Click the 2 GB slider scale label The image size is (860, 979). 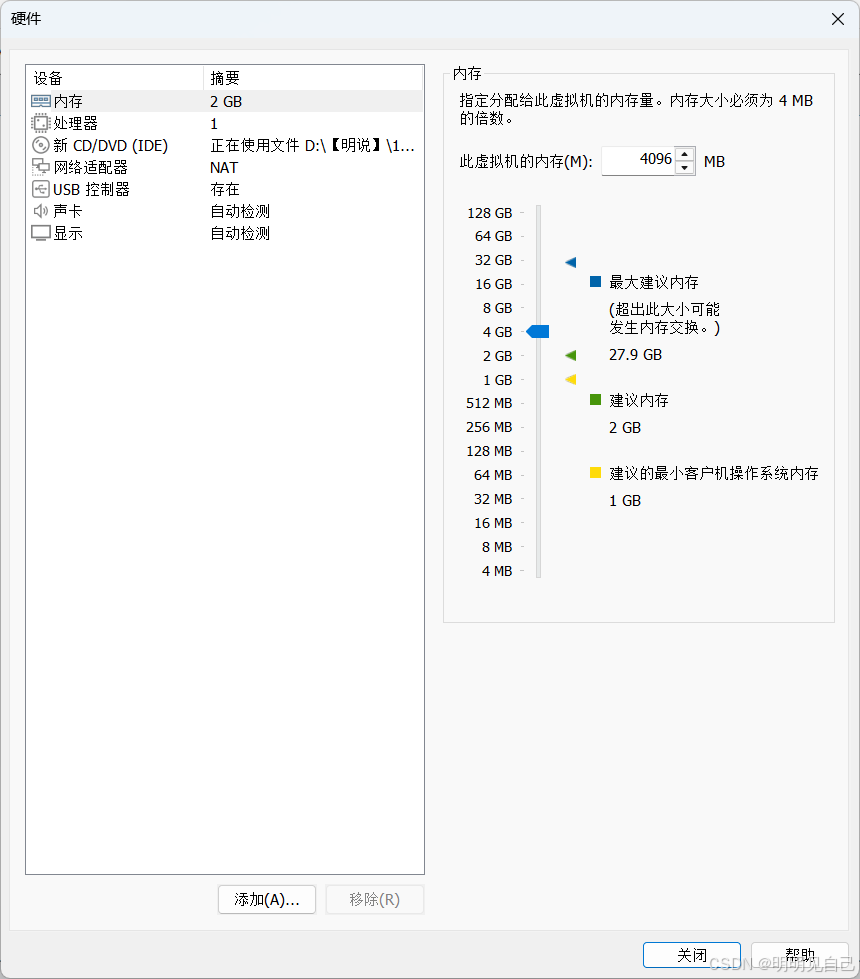pyautogui.click(x=497, y=356)
